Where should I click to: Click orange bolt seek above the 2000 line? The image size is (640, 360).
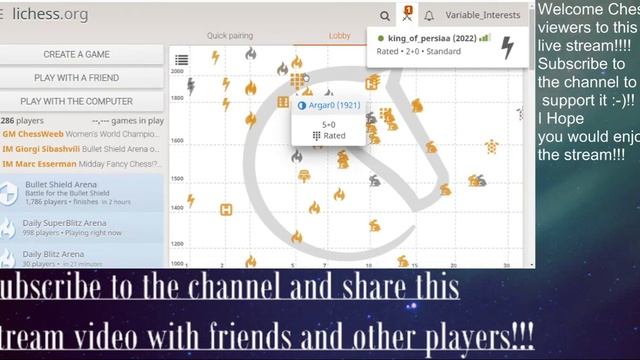click(x=215, y=57)
